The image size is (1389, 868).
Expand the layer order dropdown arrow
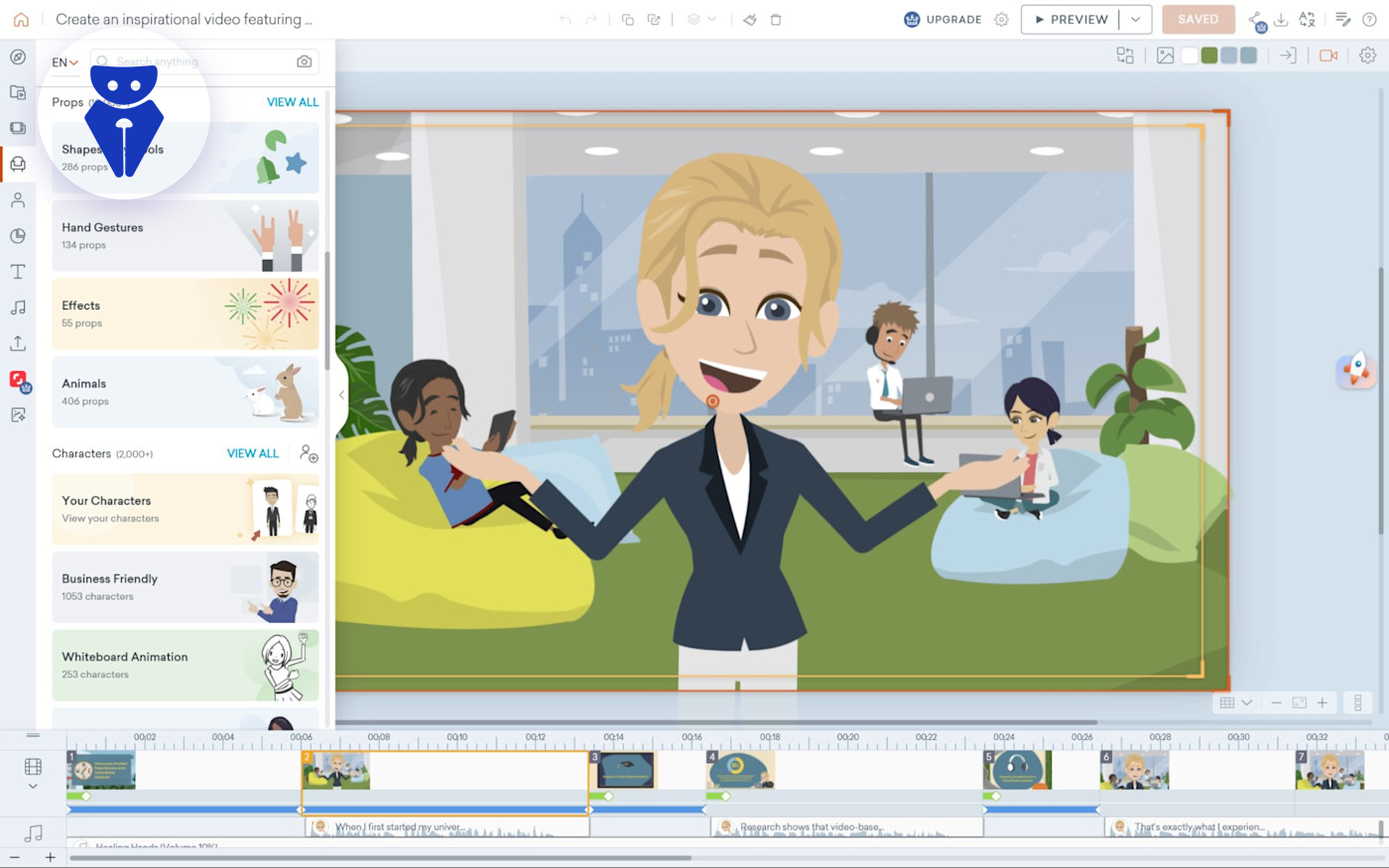pyautogui.click(x=712, y=19)
